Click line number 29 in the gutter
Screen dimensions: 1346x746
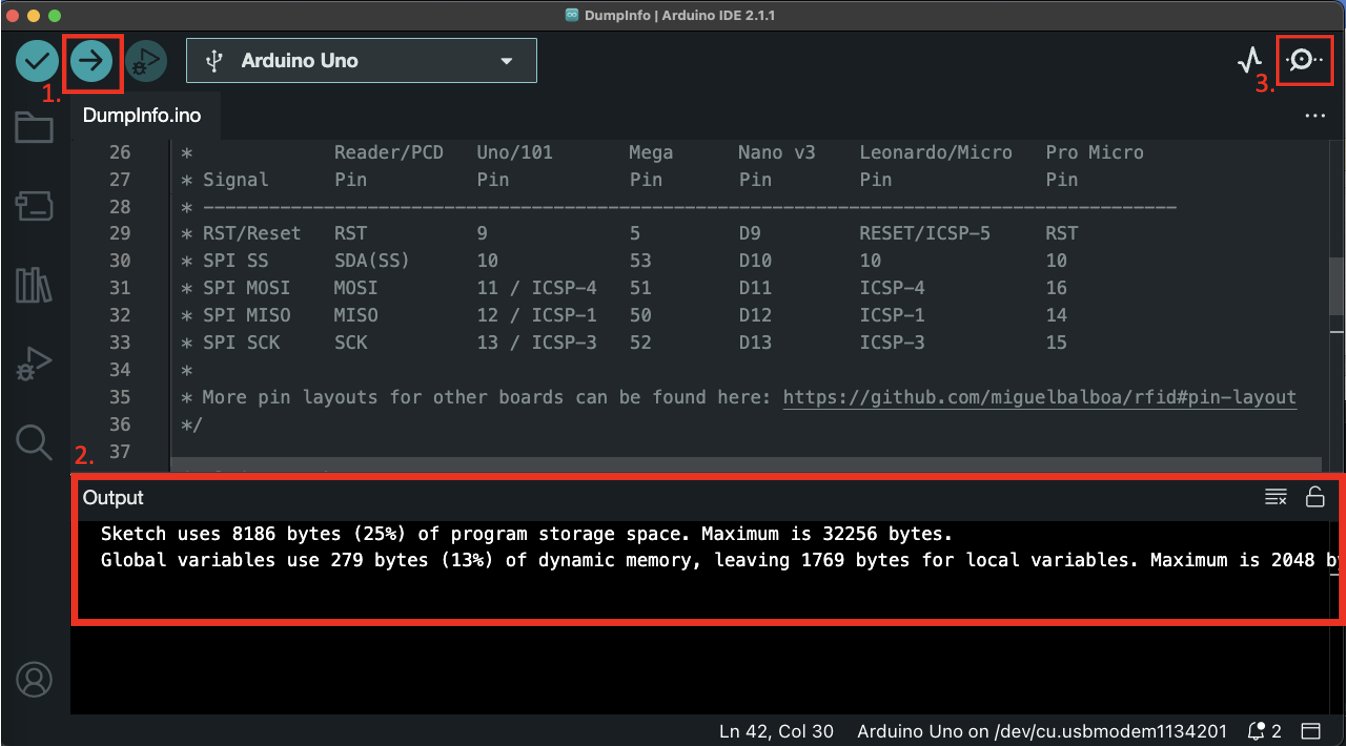[x=120, y=233]
